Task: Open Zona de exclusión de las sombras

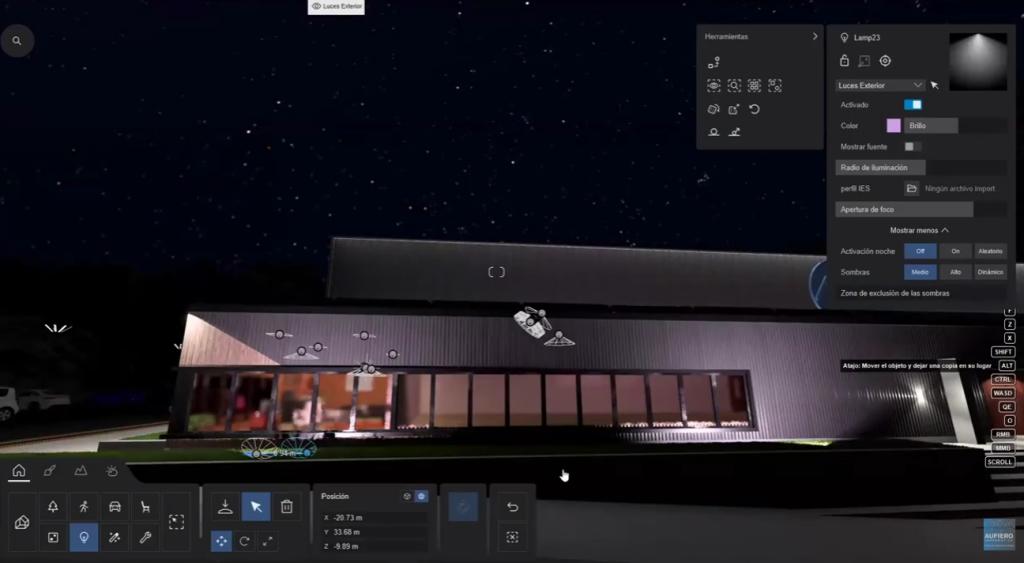Action: point(921,293)
